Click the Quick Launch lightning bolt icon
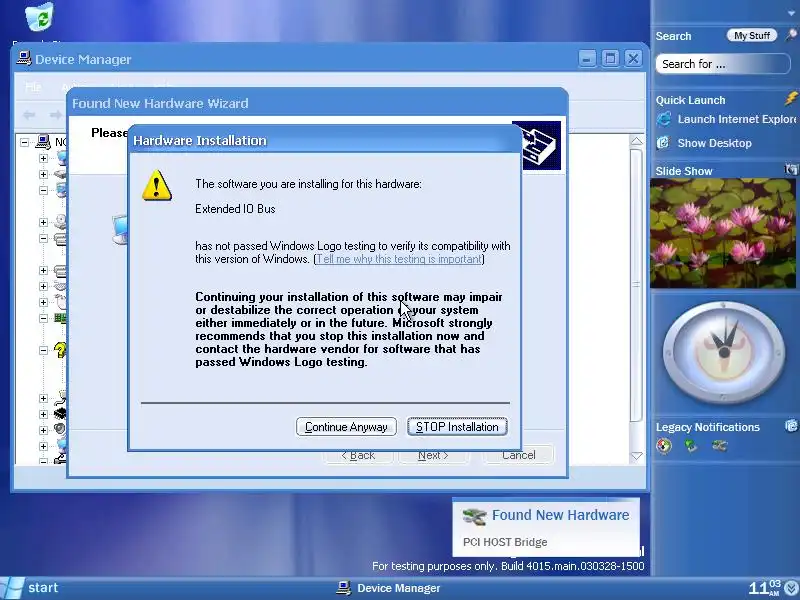 [x=791, y=98]
